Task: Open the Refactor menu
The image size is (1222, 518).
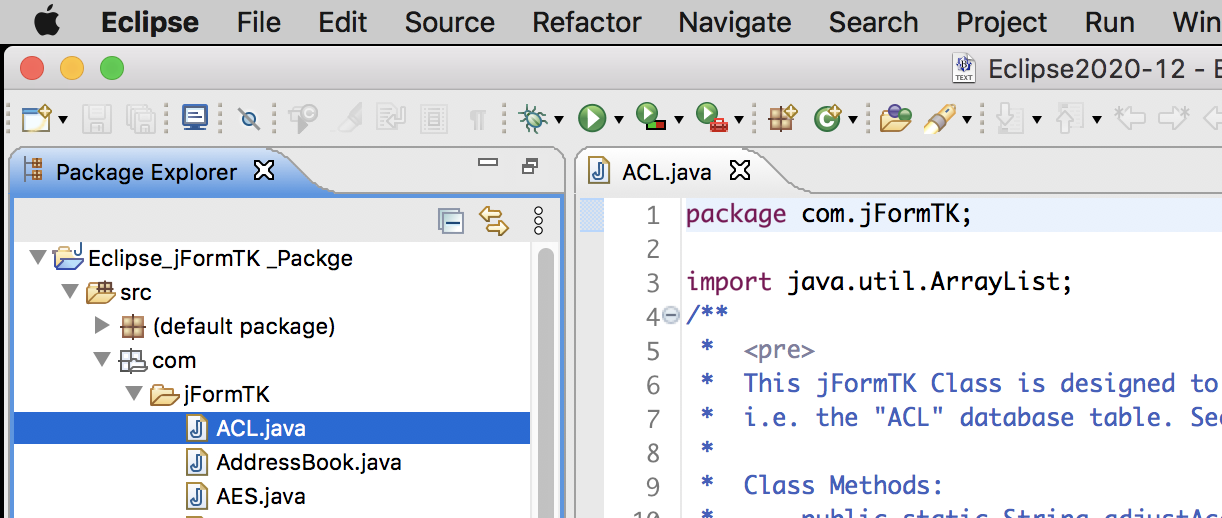Action: 586,22
